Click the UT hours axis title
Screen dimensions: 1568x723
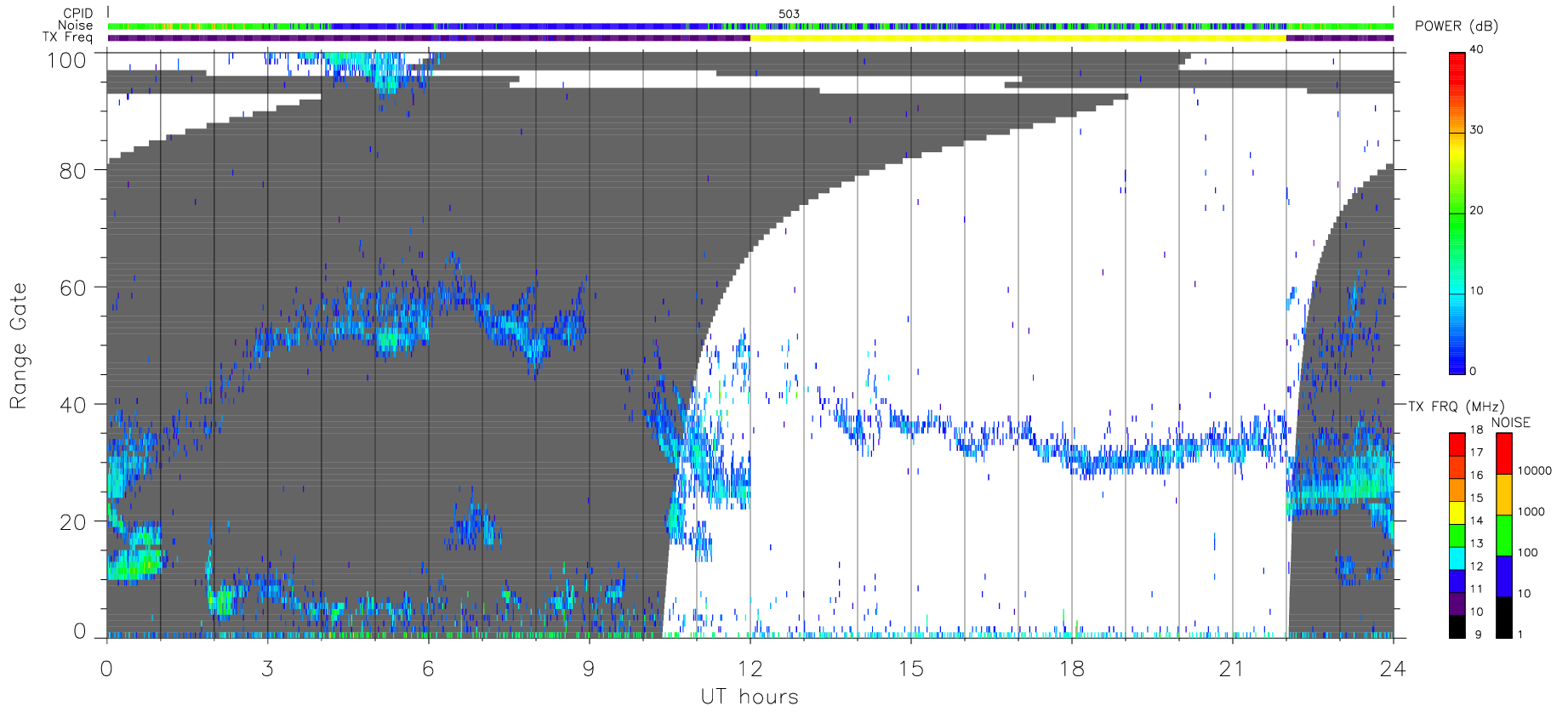[750, 697]
